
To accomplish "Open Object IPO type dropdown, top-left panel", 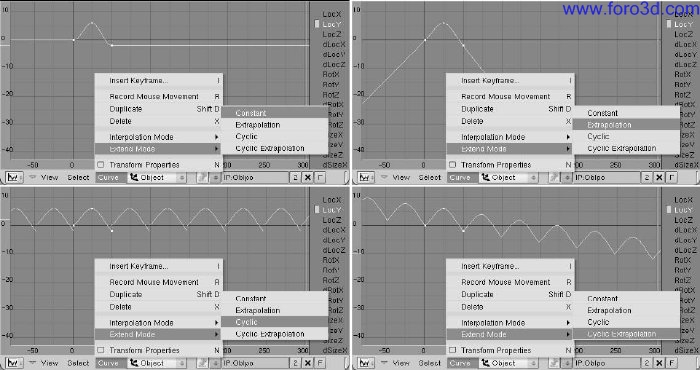I will click(157, 178).
